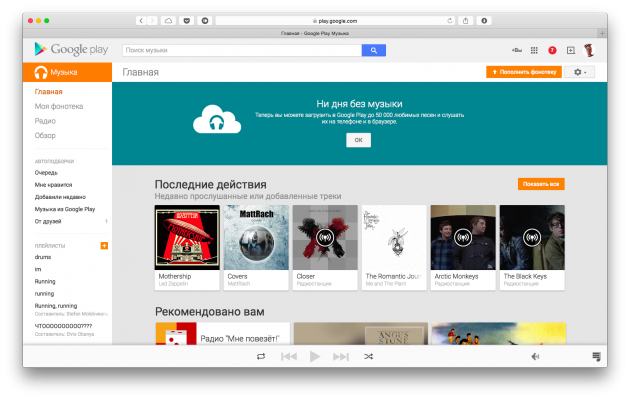Click the iCloud tabs toolbar icon

click(x=168, y=20)
